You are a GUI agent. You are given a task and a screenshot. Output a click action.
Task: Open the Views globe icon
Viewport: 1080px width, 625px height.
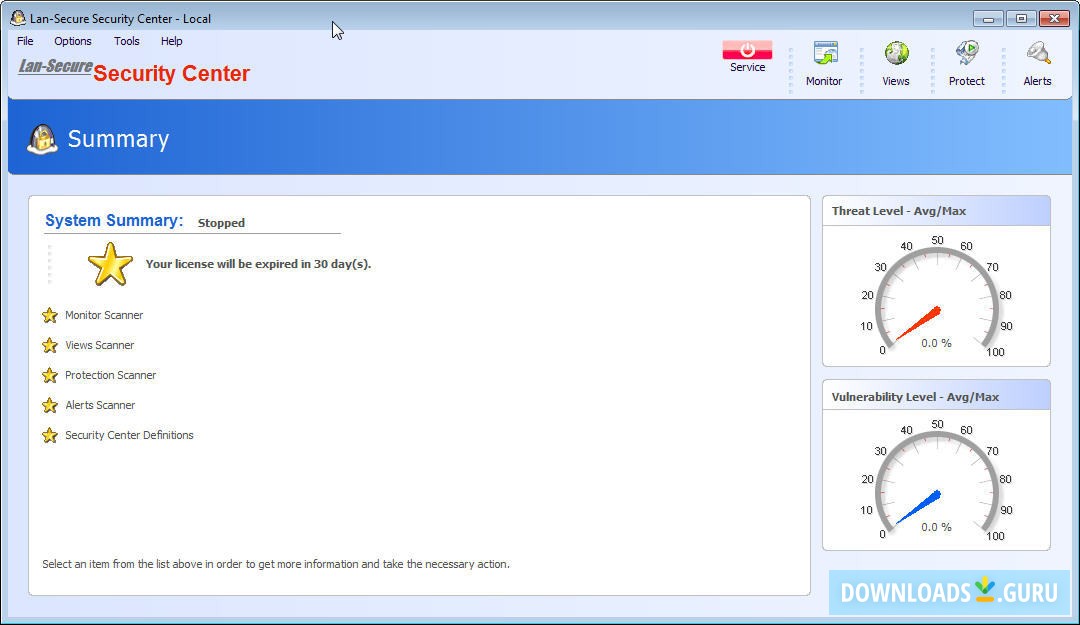click(896, 53)
